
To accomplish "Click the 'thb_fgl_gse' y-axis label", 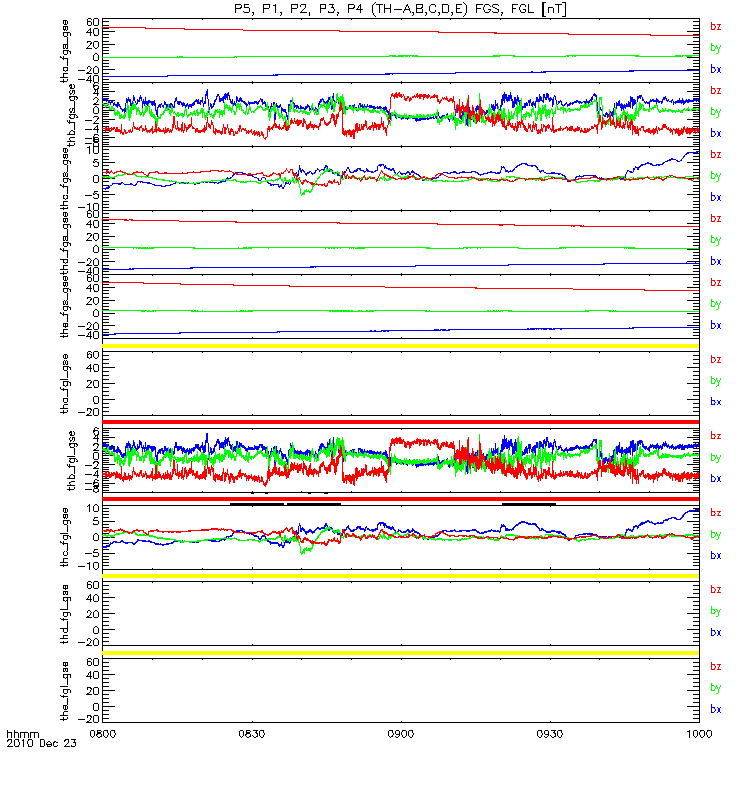I will tap(72, 461).
